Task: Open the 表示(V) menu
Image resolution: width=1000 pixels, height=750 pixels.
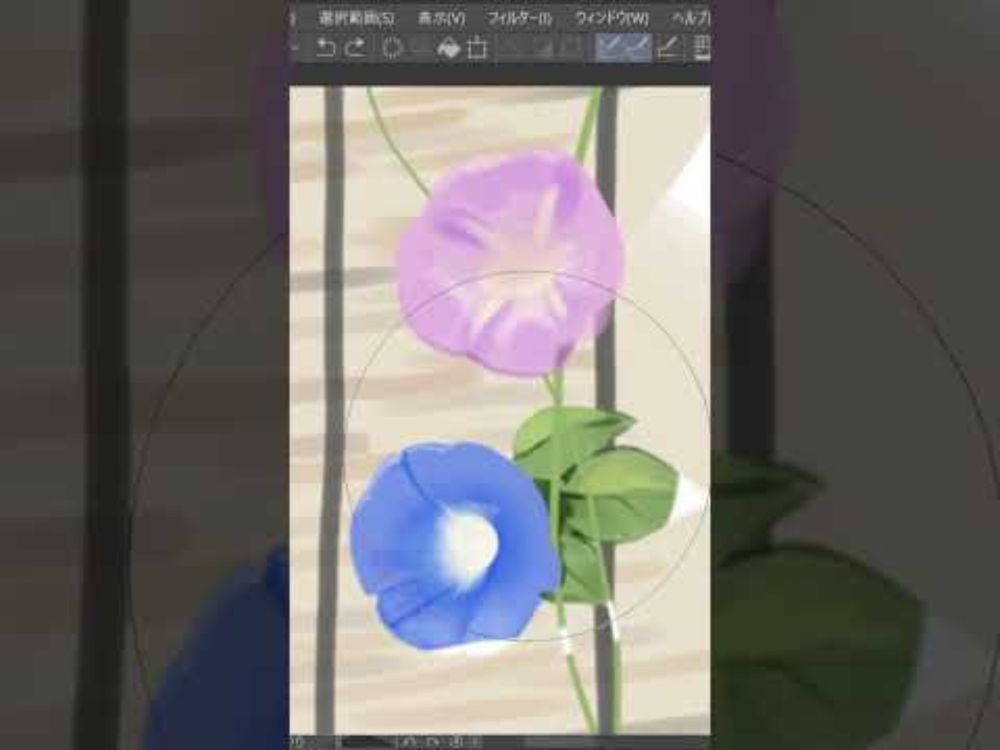Action: (x=441, y=18)
